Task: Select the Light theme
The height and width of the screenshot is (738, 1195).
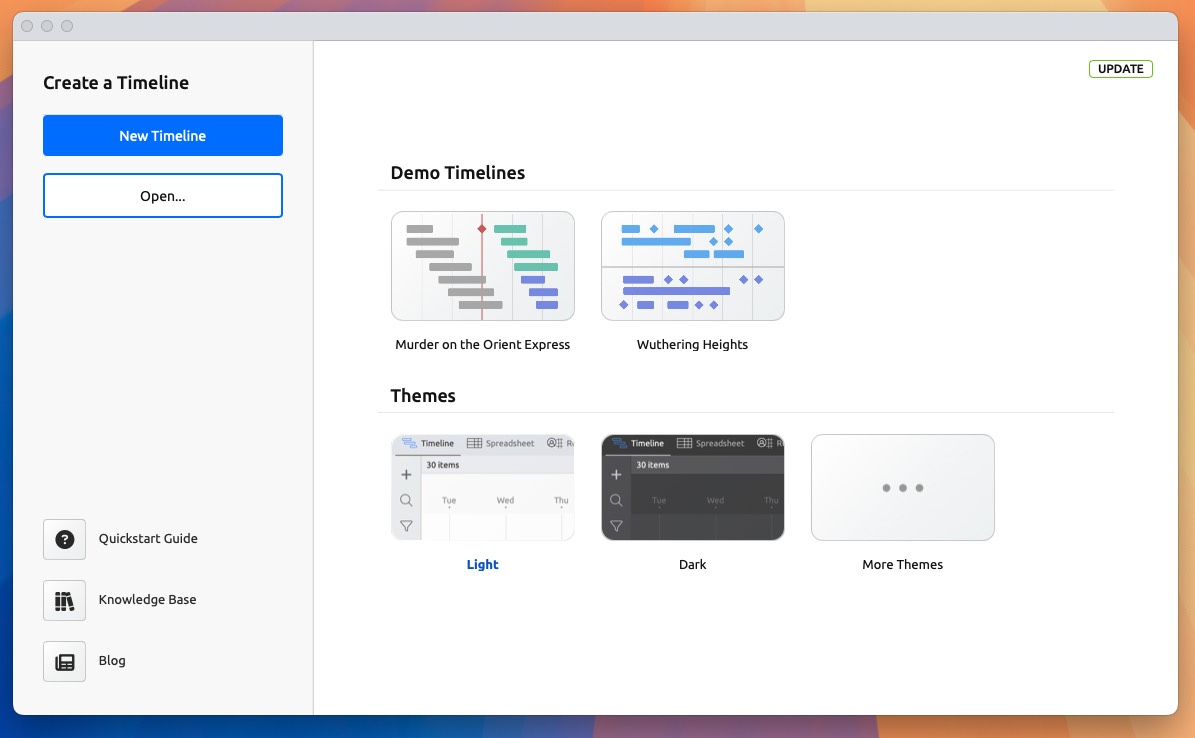Action: click(x=483, y=487)
